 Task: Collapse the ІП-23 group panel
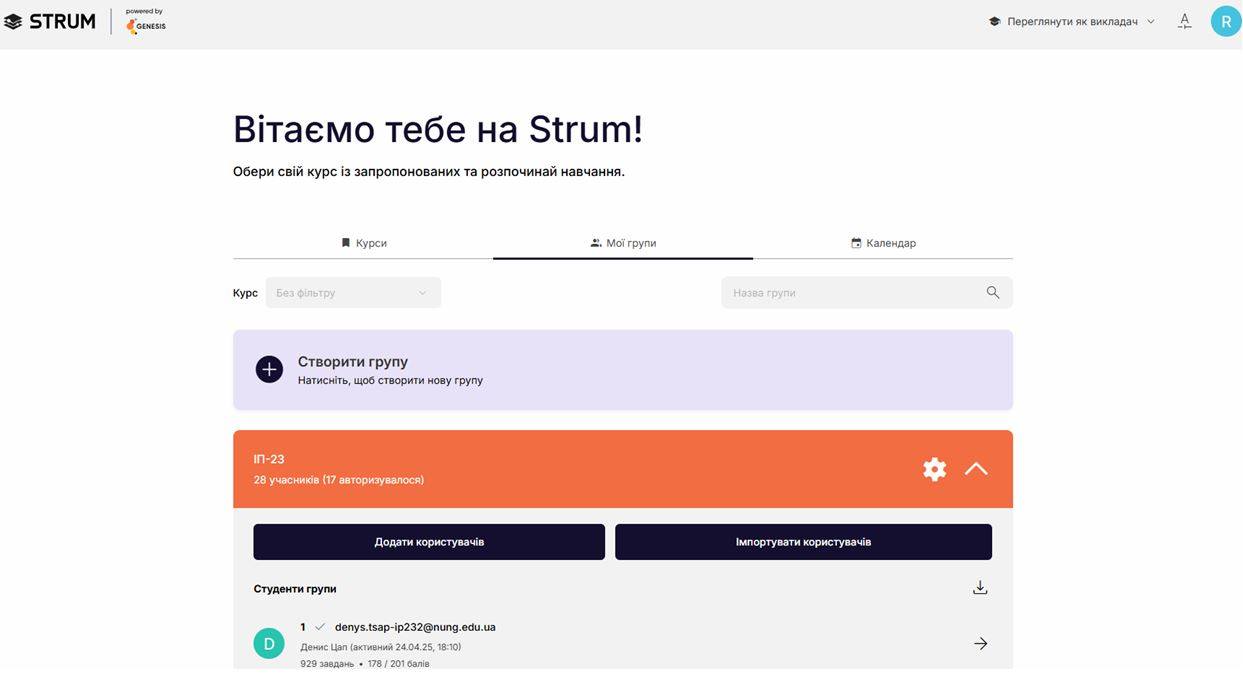coord(976,469)
